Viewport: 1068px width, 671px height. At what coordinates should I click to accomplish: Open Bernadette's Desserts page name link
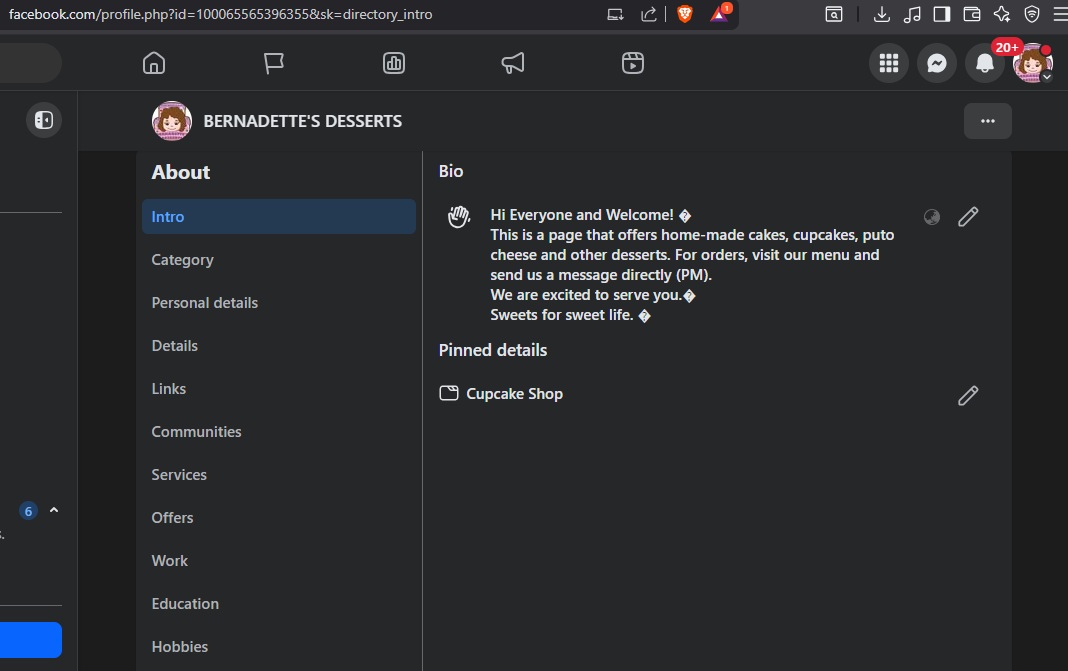[302, 121]
